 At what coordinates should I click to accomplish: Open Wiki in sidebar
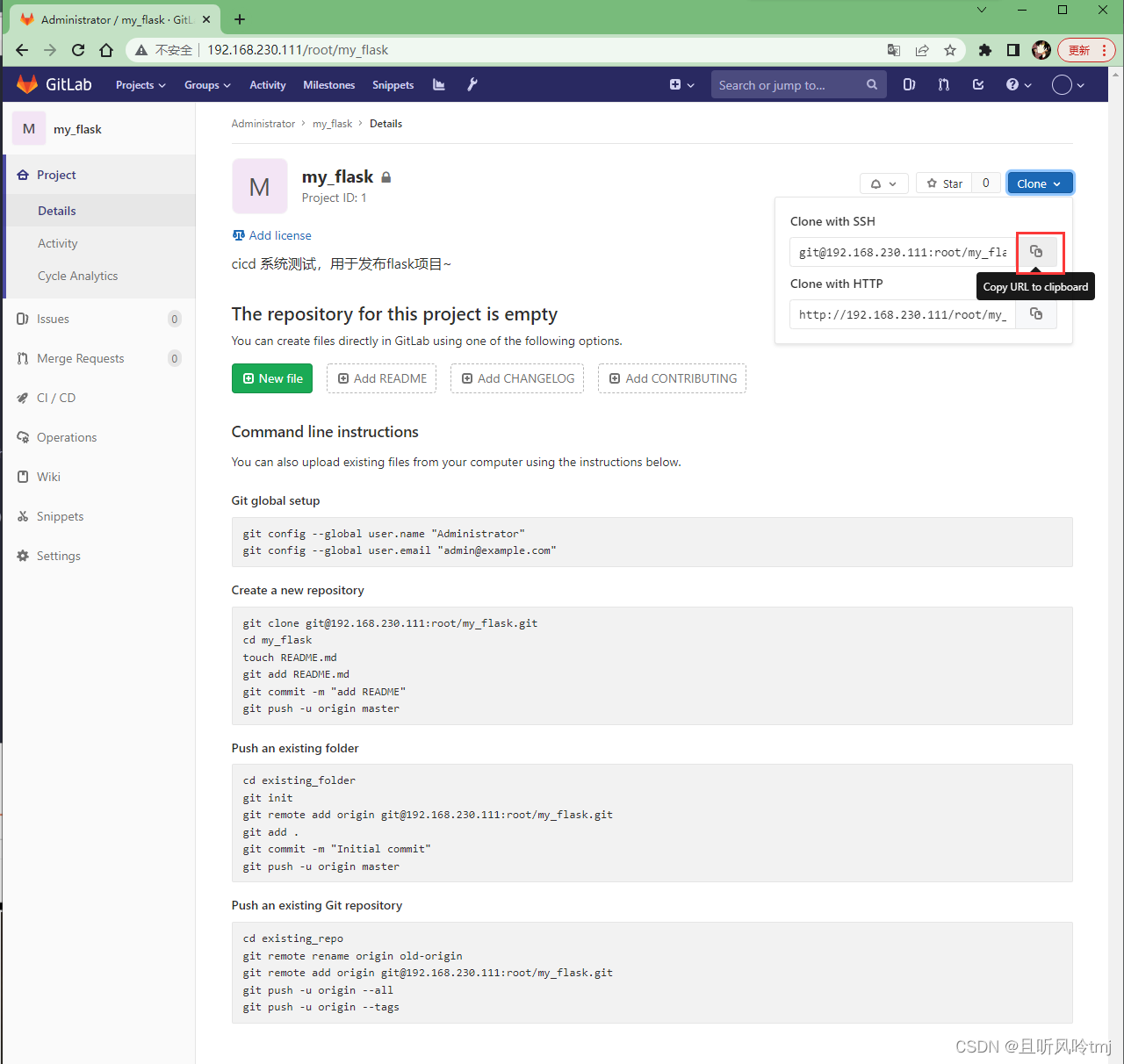click(98, 477)
